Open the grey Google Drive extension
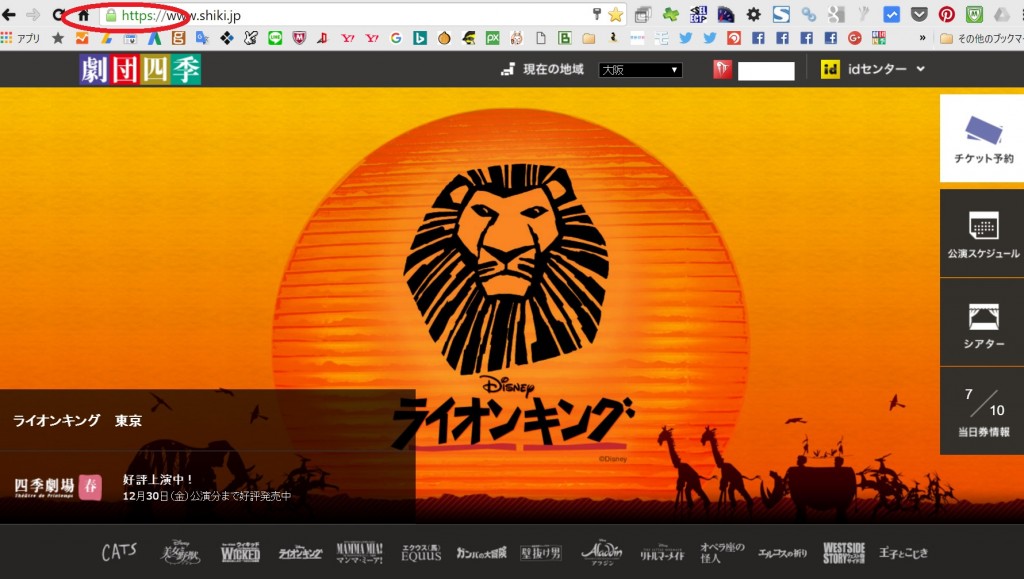 pos(1002,14)
